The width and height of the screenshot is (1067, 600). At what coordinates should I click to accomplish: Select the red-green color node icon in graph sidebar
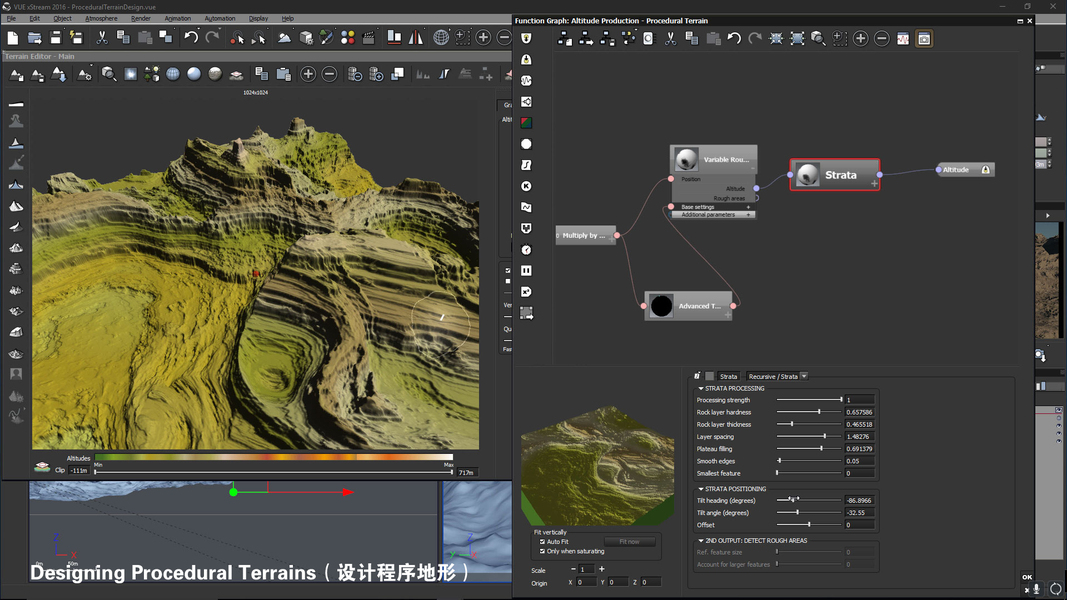tap(526, 123)
